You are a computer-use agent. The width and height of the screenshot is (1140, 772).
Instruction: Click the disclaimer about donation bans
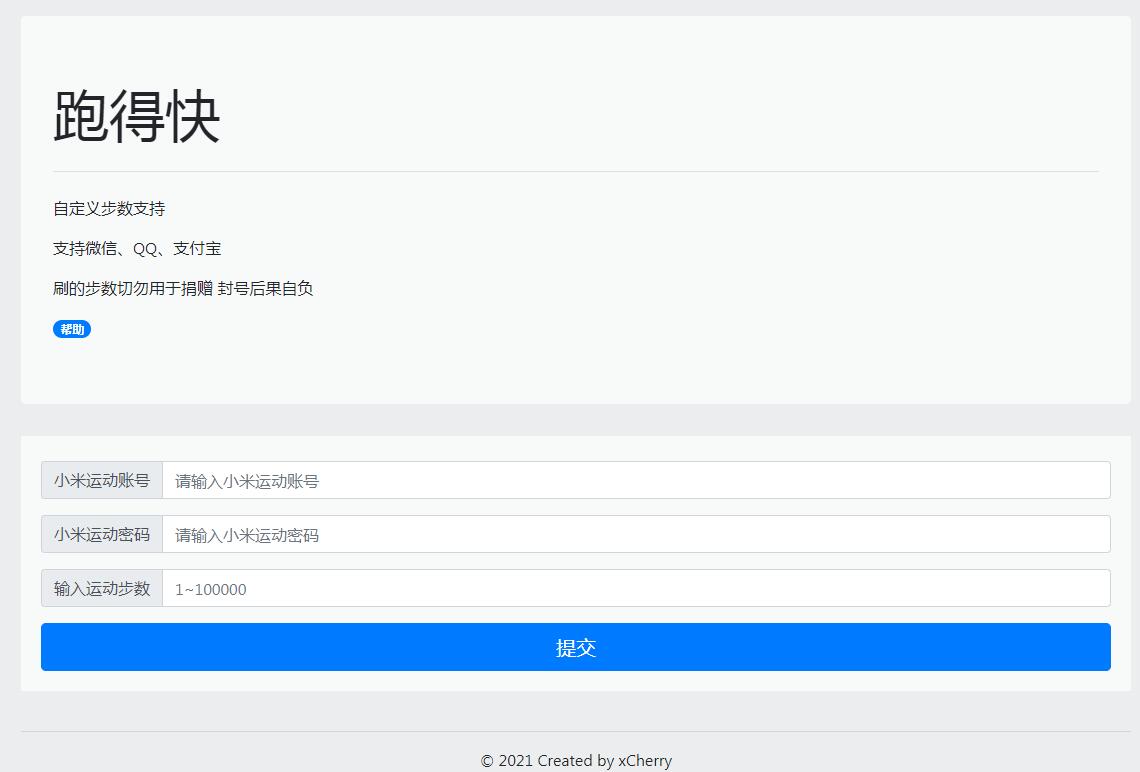point(182,288)
